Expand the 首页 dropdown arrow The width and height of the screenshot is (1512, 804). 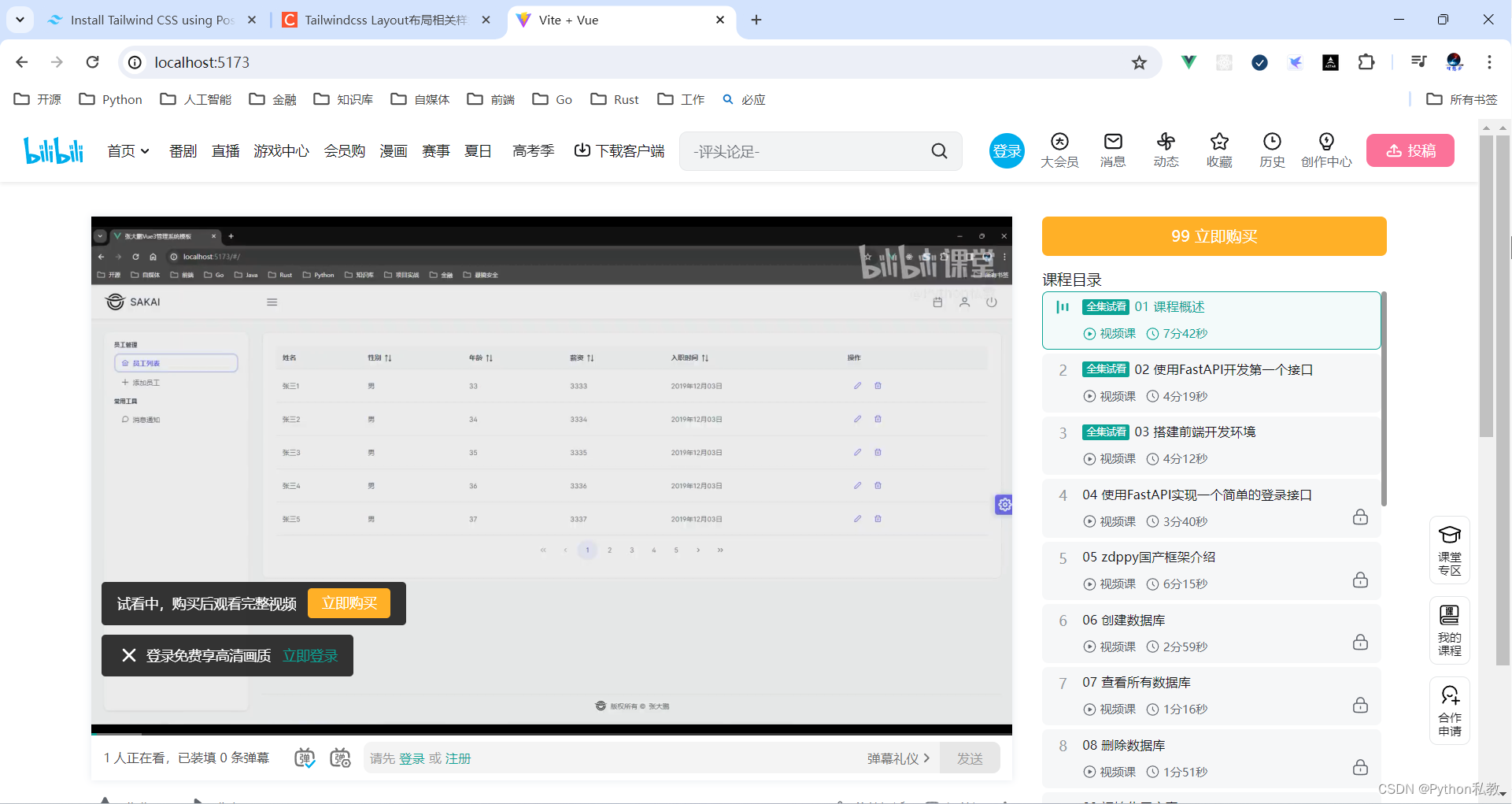pyautogui.click(x=145, y=151)
